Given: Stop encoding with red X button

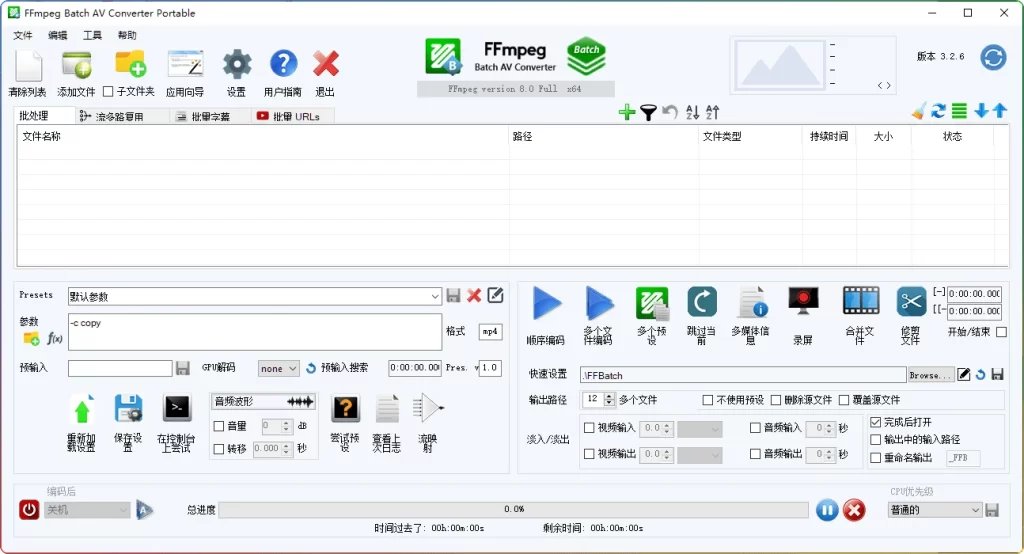Looking at the screenshot, I should click(854, 510).
